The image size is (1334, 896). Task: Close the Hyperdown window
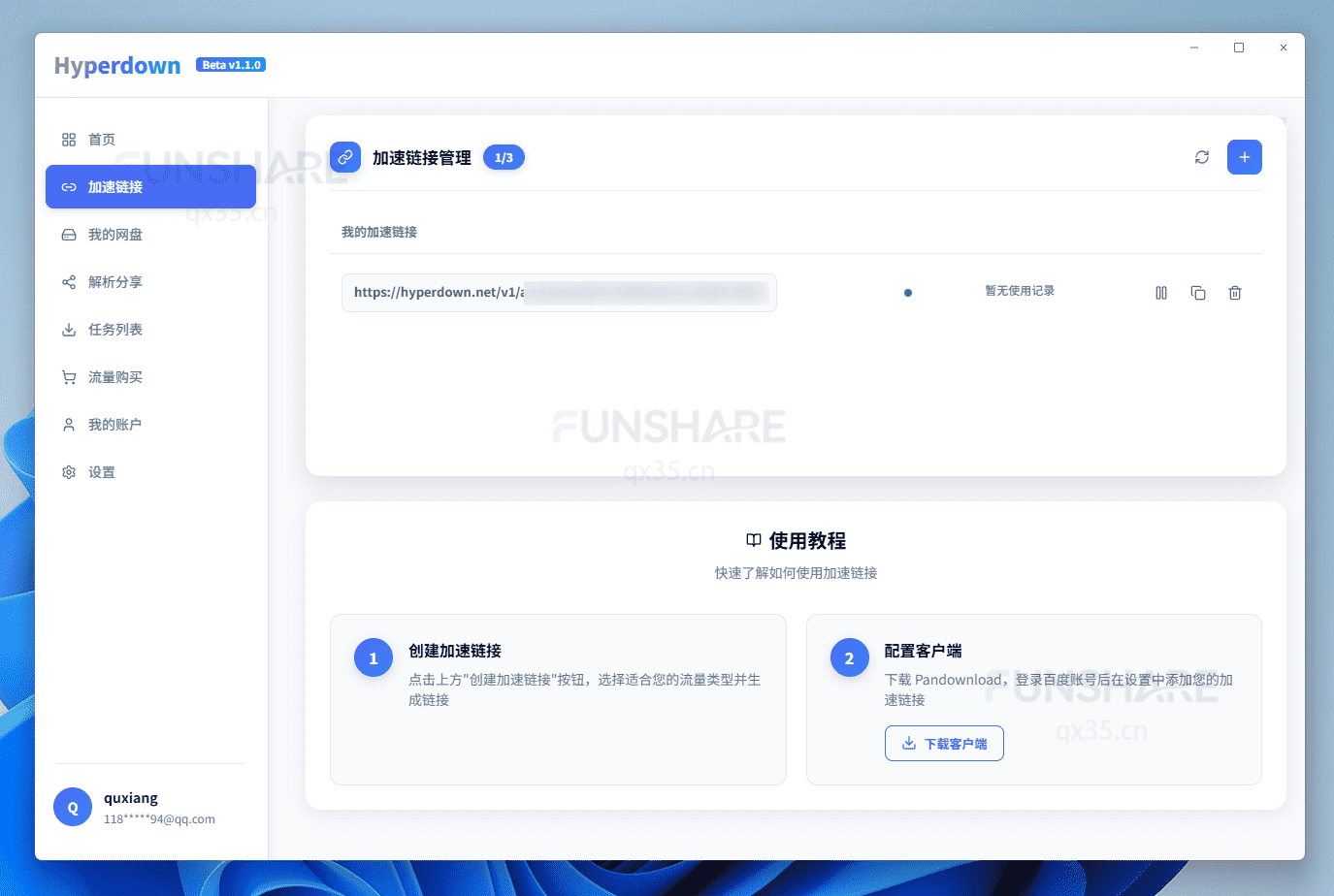[1284, 48]
